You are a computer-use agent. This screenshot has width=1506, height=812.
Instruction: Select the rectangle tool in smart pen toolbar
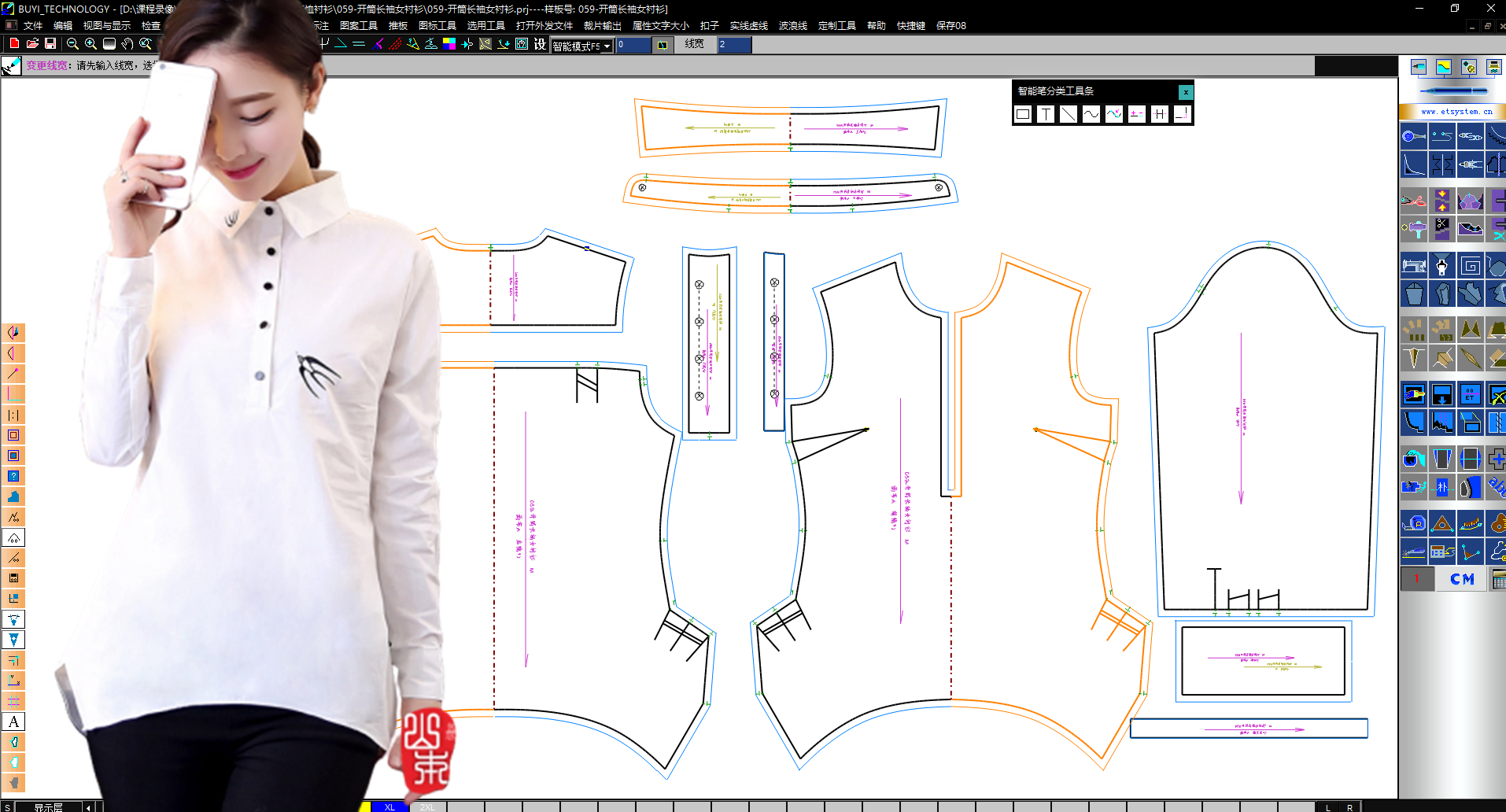(x=1023, y=114)
